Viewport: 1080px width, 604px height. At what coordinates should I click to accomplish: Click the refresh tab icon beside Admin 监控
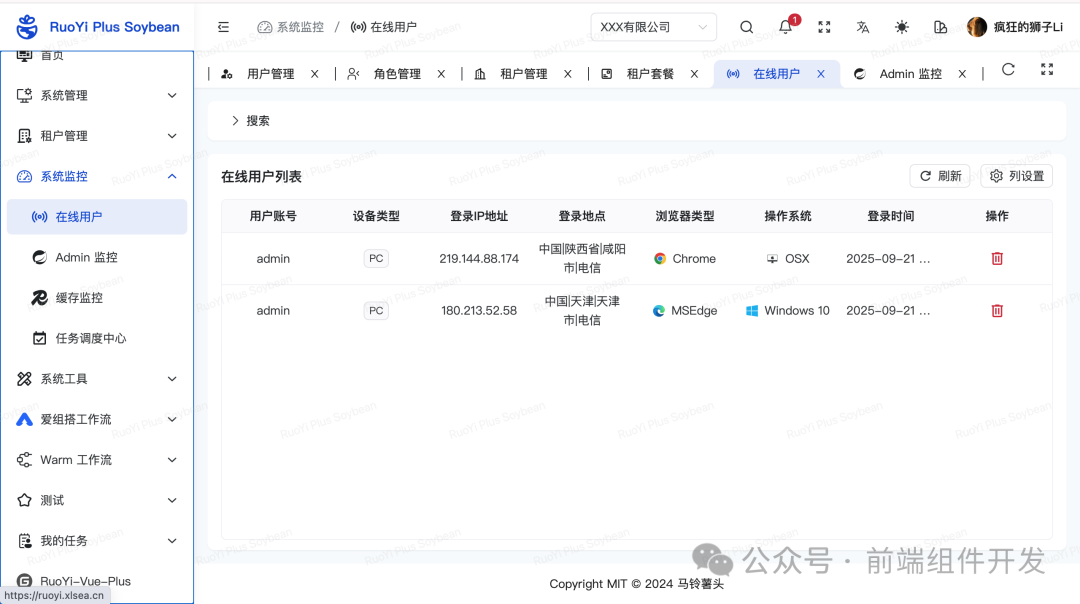[1008, 70]
